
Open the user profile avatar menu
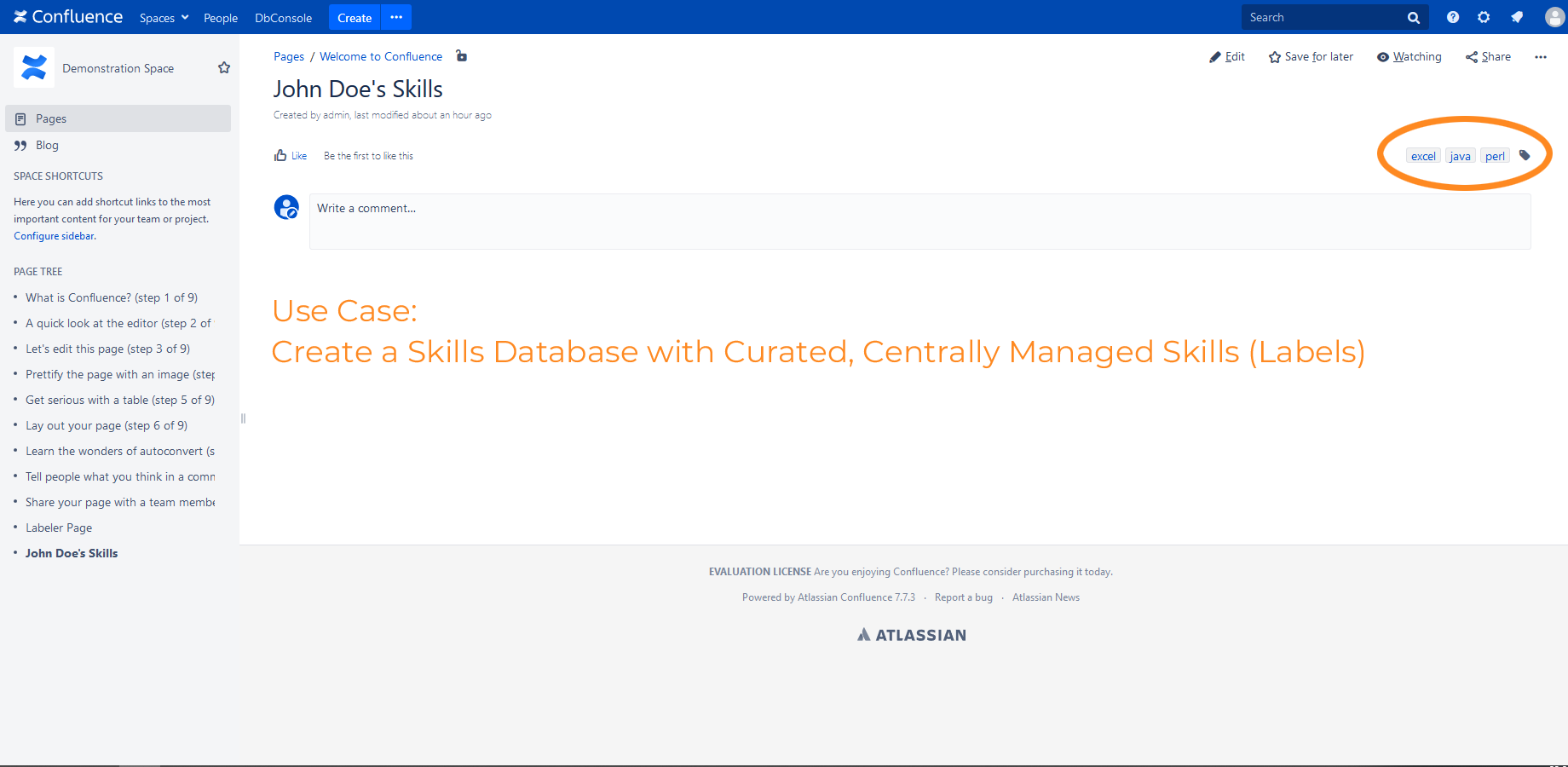(1554, 17)
